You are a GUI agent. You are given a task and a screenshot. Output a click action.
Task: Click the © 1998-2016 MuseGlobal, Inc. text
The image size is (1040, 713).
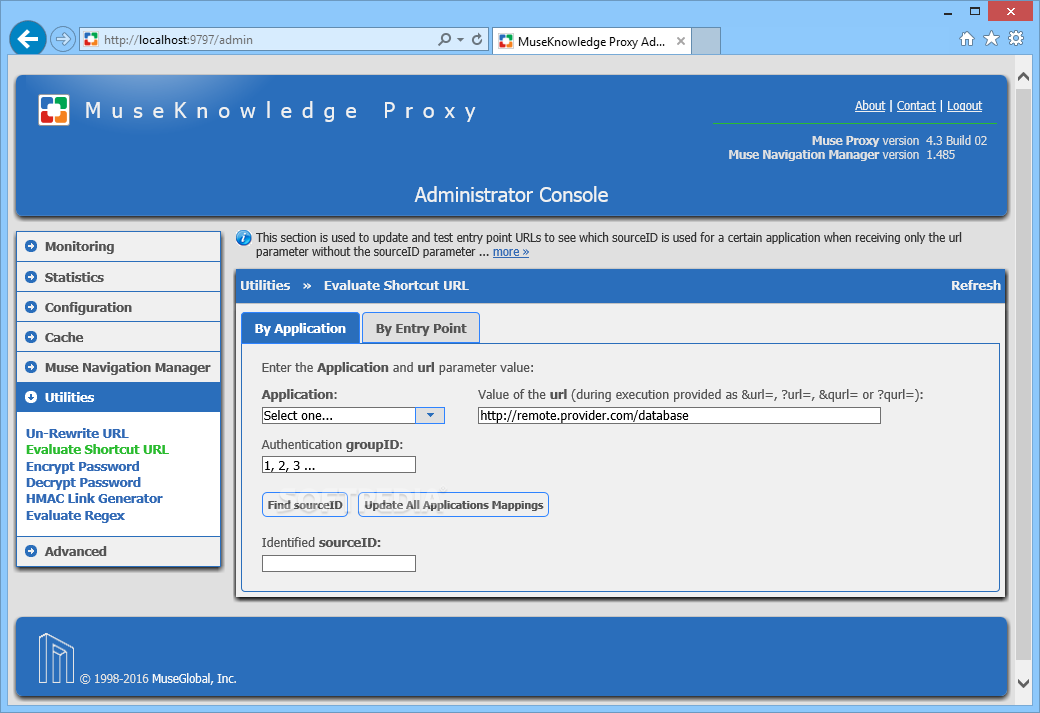pos(158,679)
